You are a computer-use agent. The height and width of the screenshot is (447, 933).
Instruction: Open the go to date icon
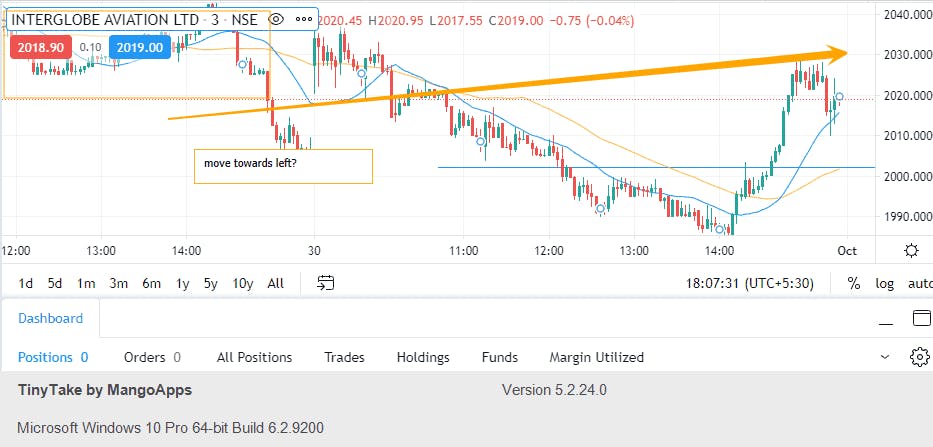point(325,283)
